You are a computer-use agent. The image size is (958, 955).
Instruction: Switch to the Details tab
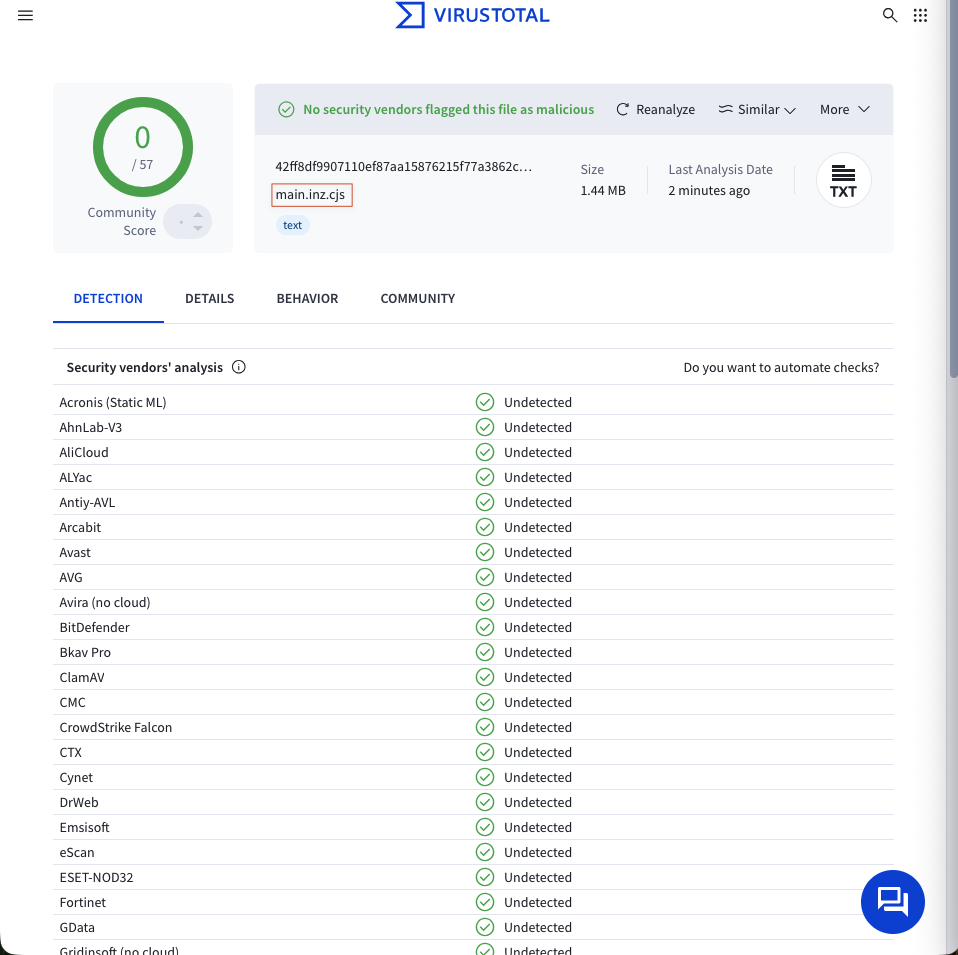click(210, 299)
